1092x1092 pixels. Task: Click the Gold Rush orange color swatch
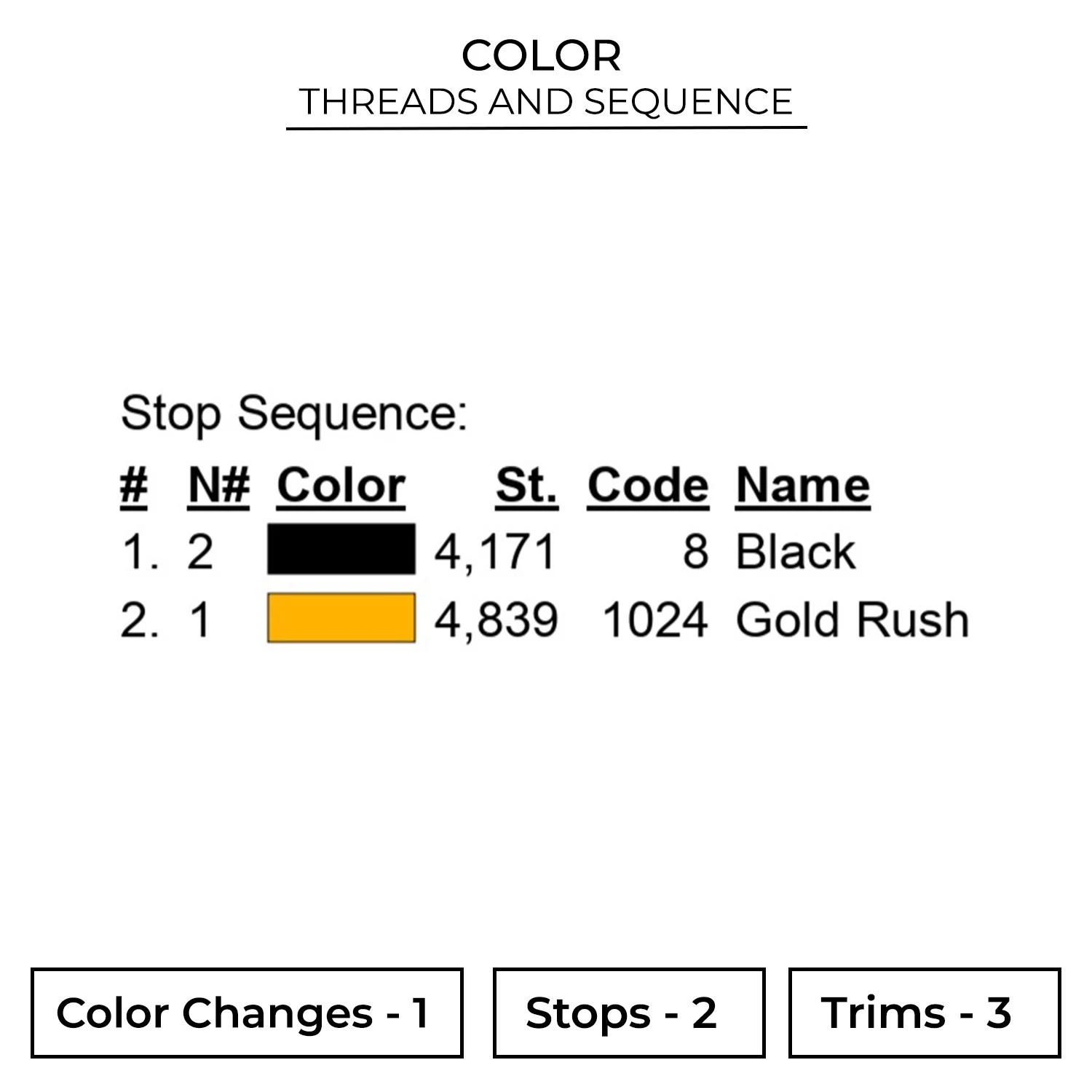click(x=341, y=618)
